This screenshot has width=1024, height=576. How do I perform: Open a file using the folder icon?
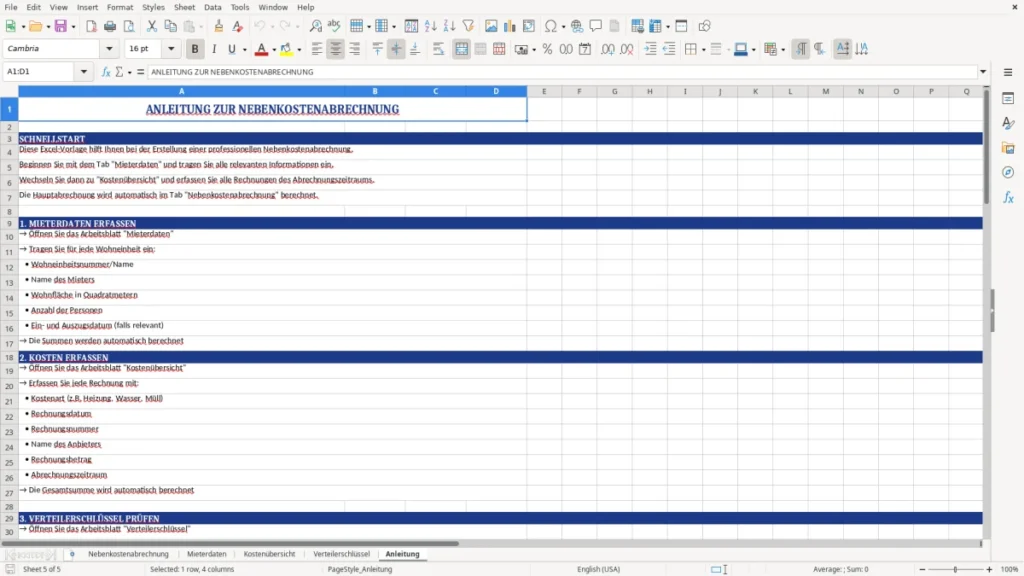pyautogui.click(x=35, y=26)
